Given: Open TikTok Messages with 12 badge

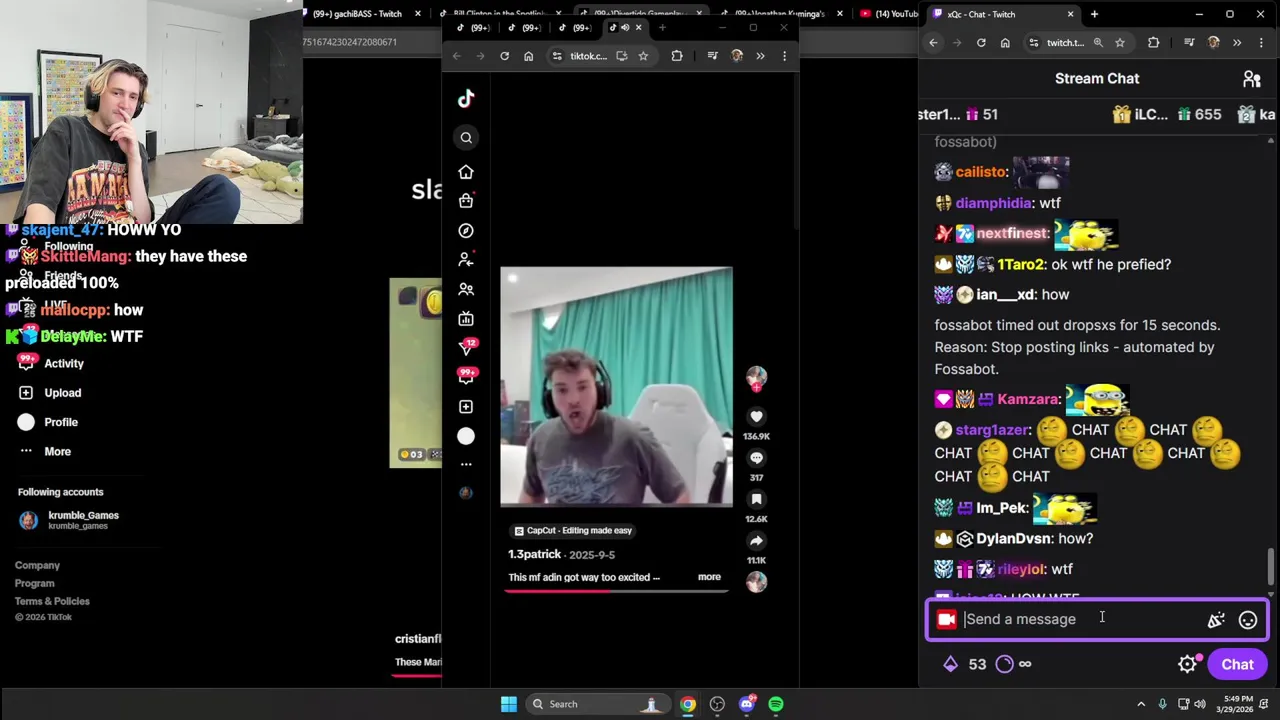Looking at the screenshot, I should point(466,347).
